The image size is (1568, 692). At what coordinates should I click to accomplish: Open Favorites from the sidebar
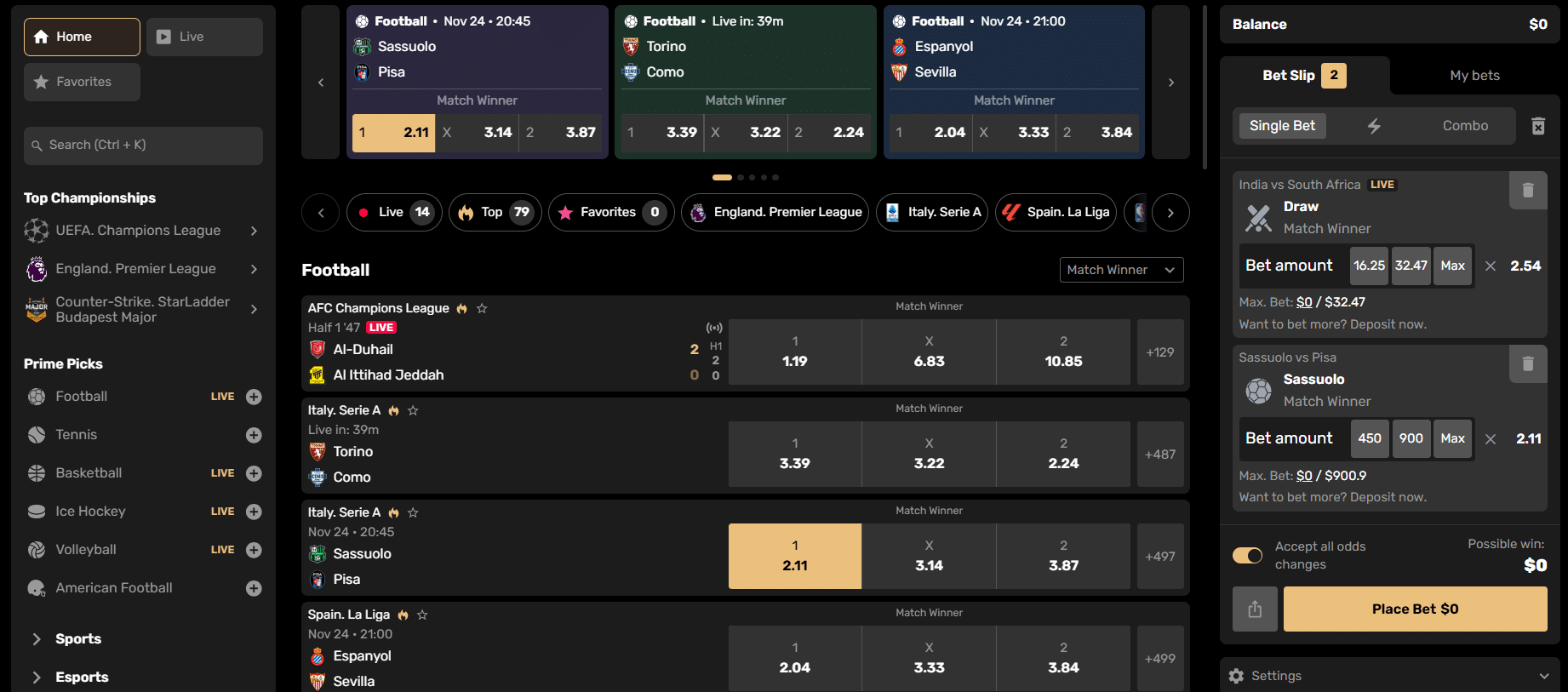click(82, 82)
